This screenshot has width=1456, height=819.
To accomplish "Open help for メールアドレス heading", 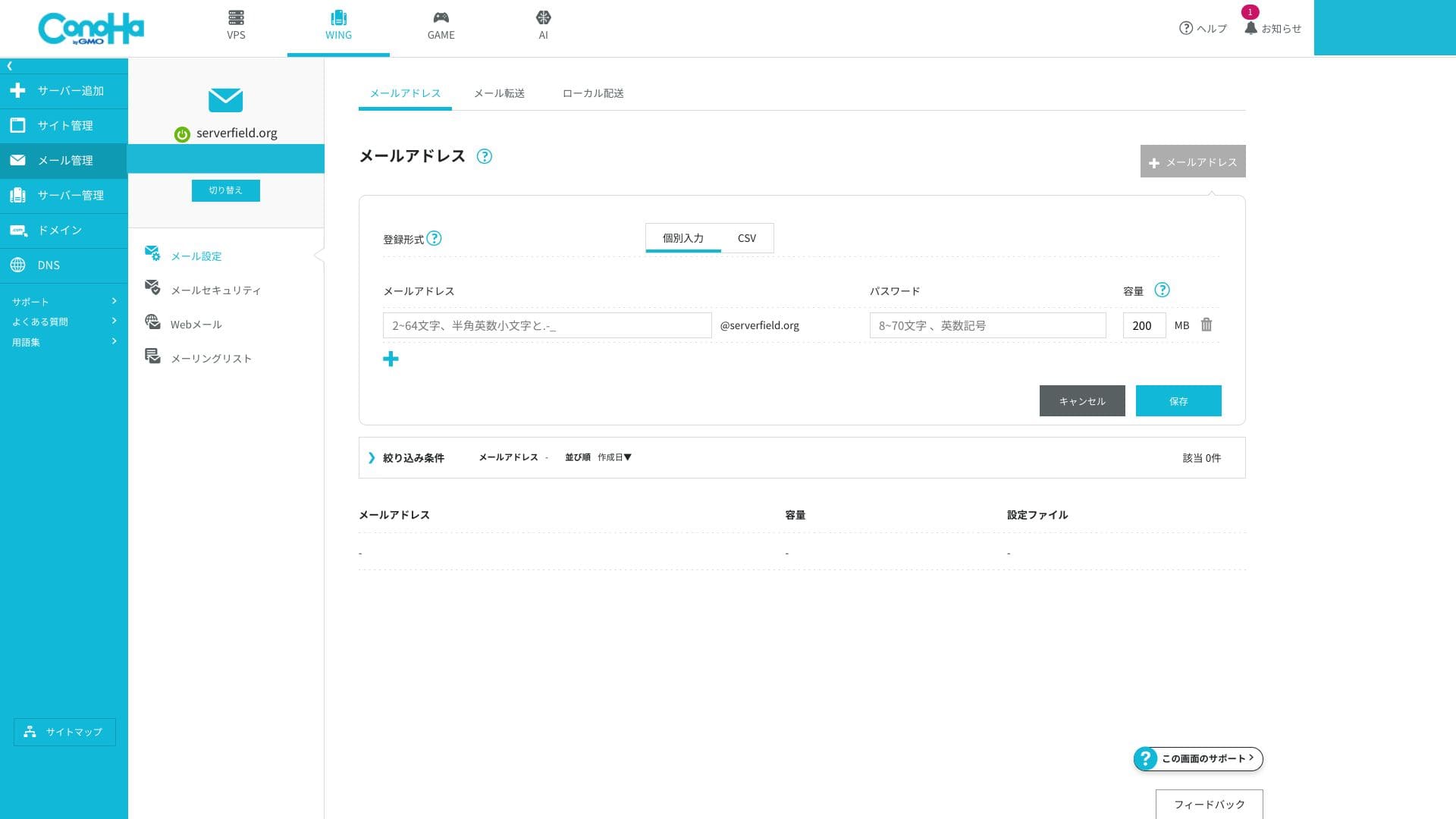I will (x=484, y=156).
